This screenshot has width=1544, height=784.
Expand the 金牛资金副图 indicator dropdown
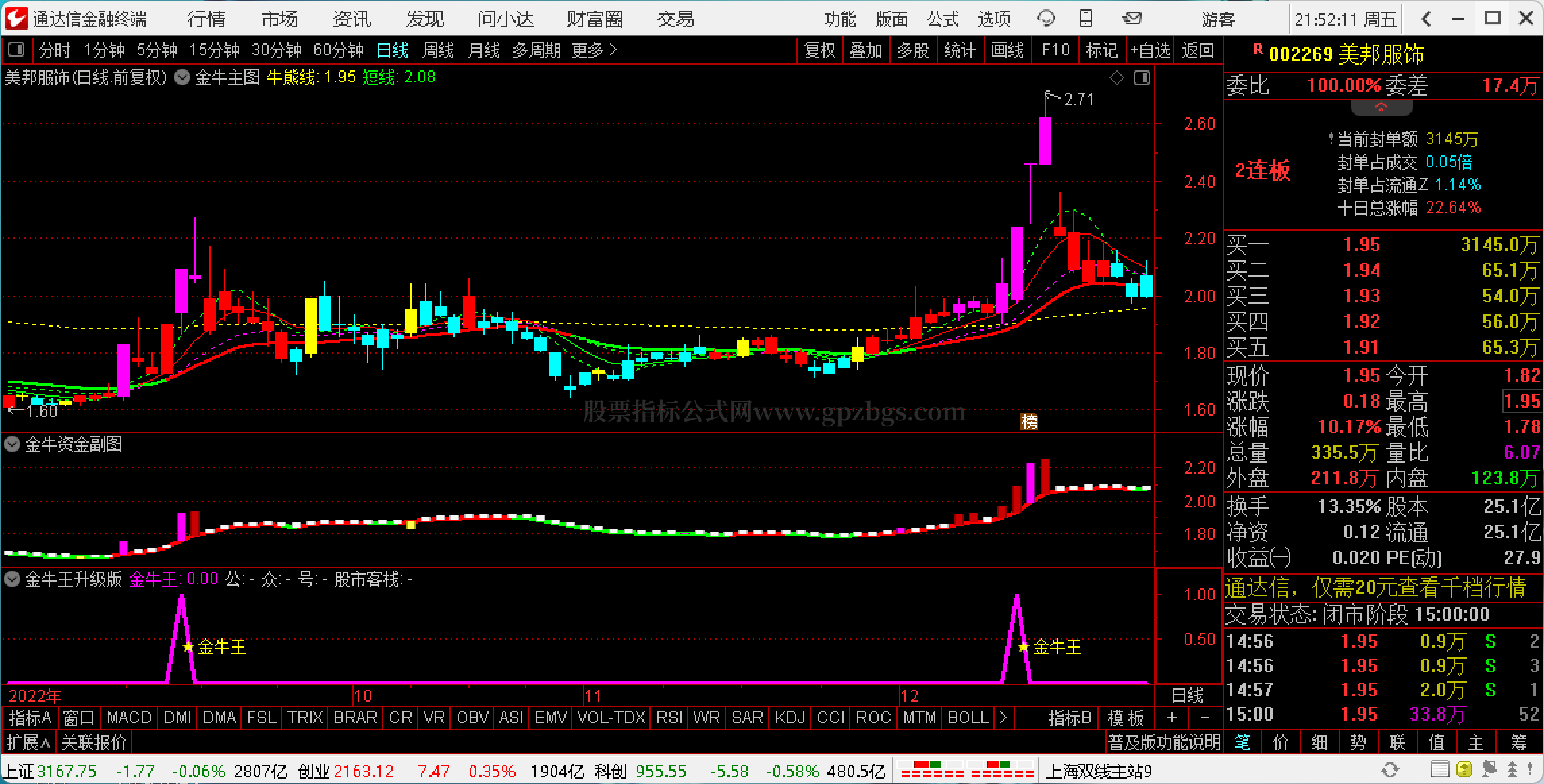12,444
